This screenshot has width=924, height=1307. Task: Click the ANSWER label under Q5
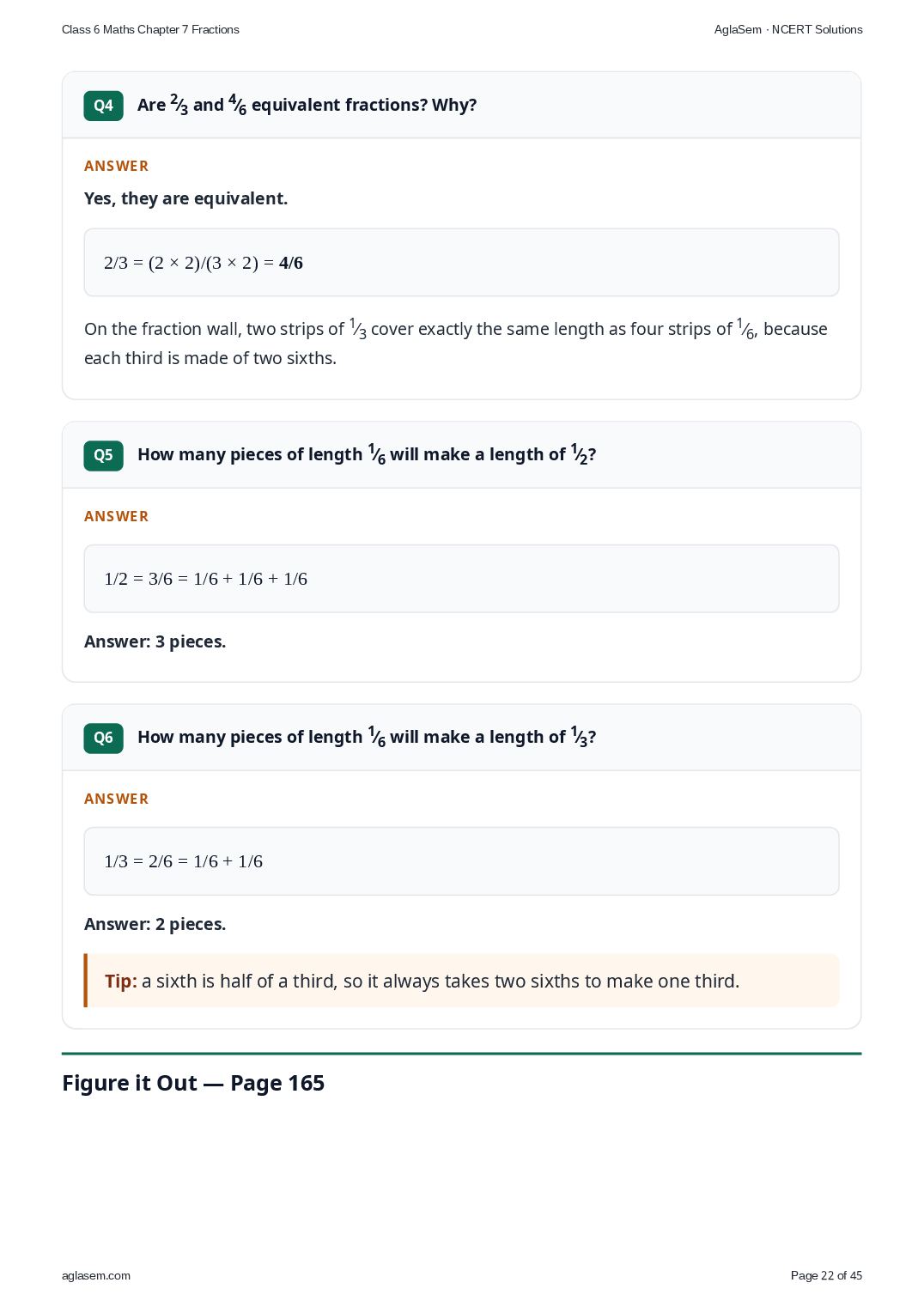coord(116,516)
